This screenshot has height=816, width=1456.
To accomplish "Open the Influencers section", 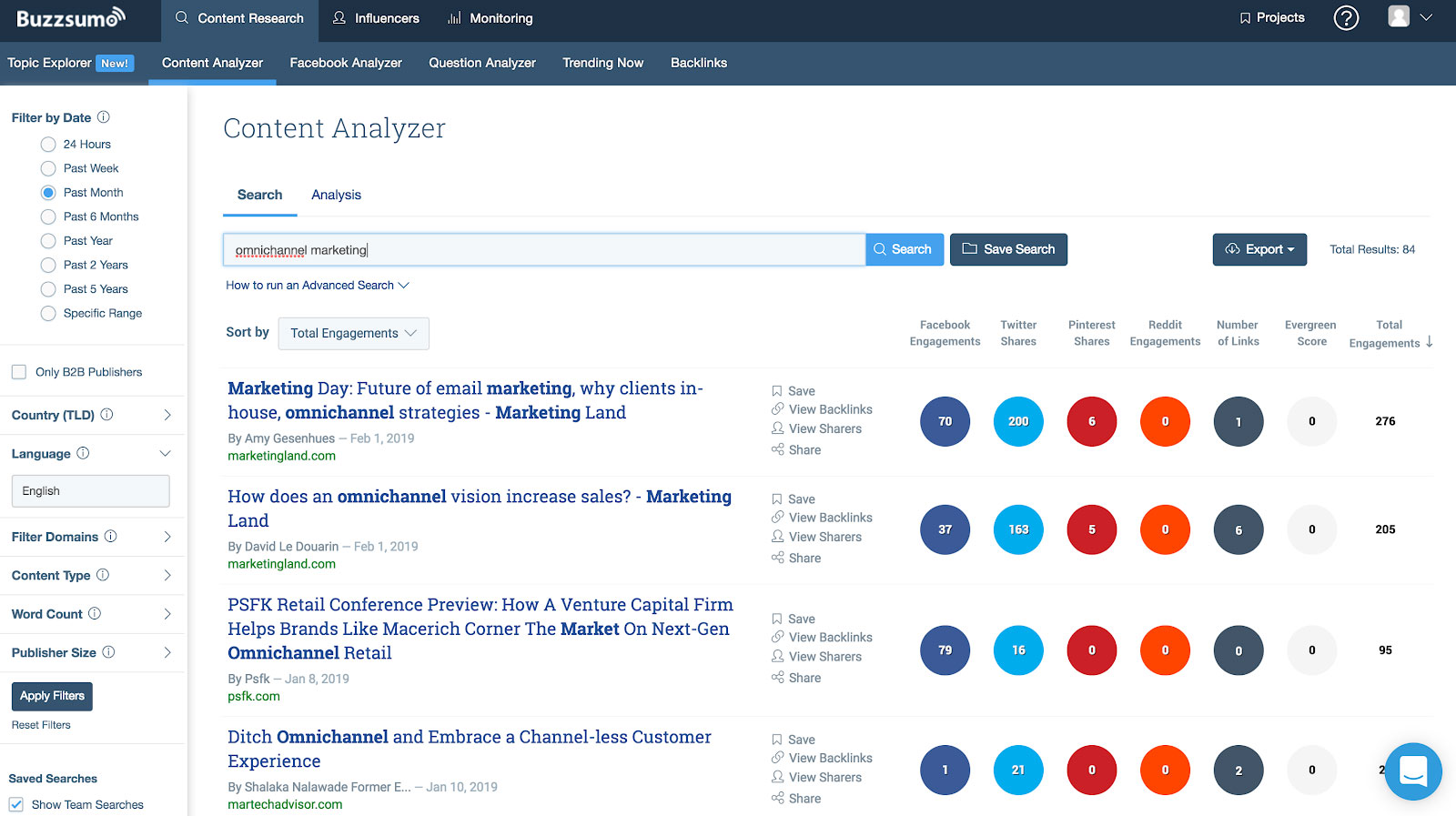I will pyautogui.click(x=376, y=18).
